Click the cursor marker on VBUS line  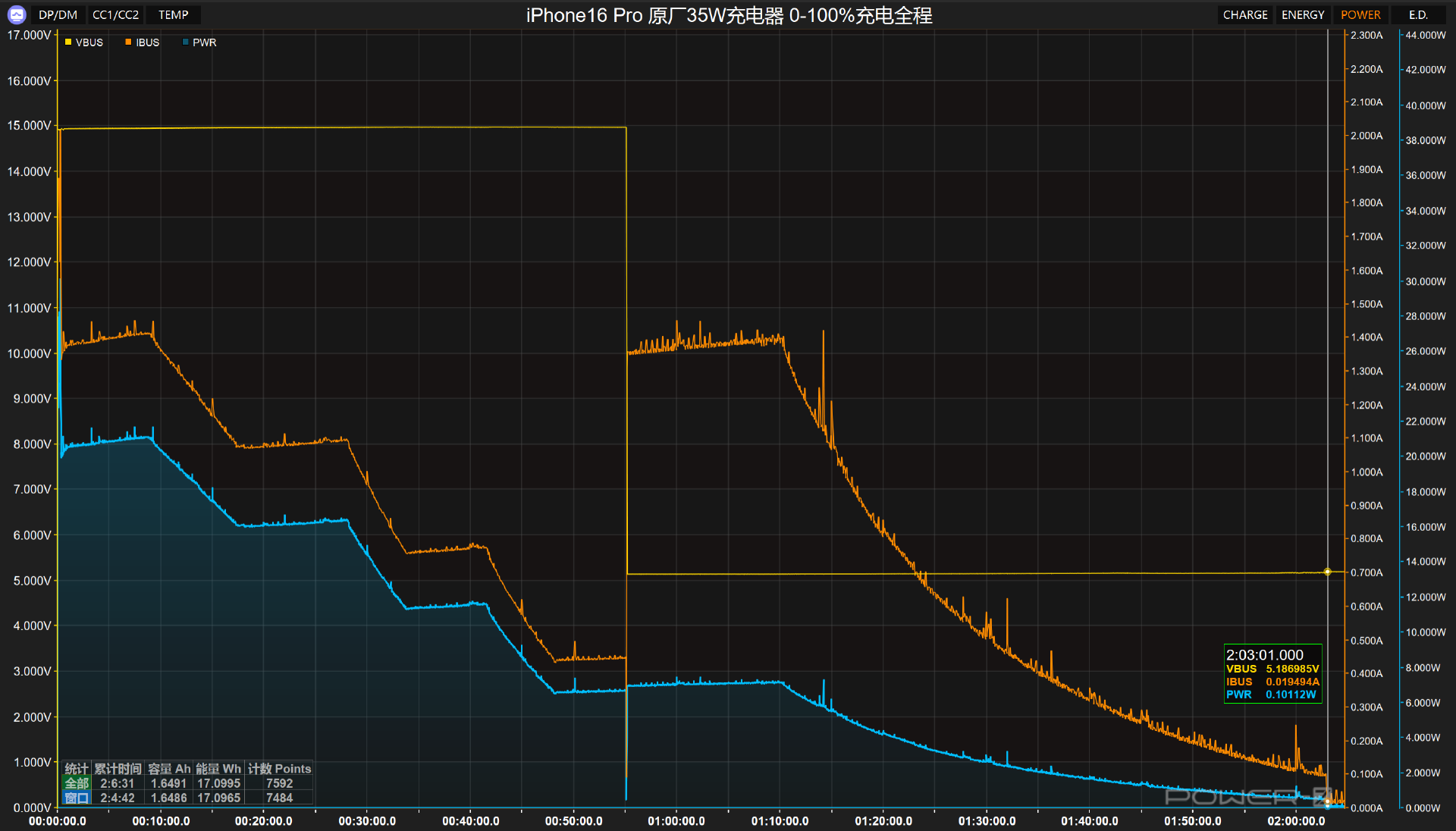[x=1327, y=572]
